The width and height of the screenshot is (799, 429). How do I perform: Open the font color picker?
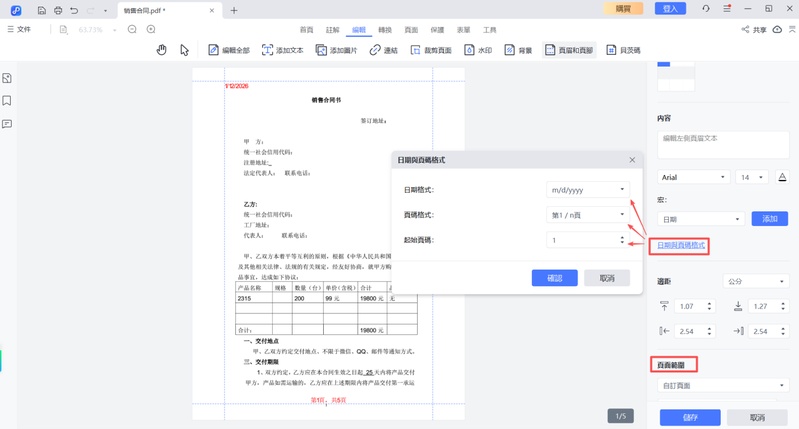(782, 177)
